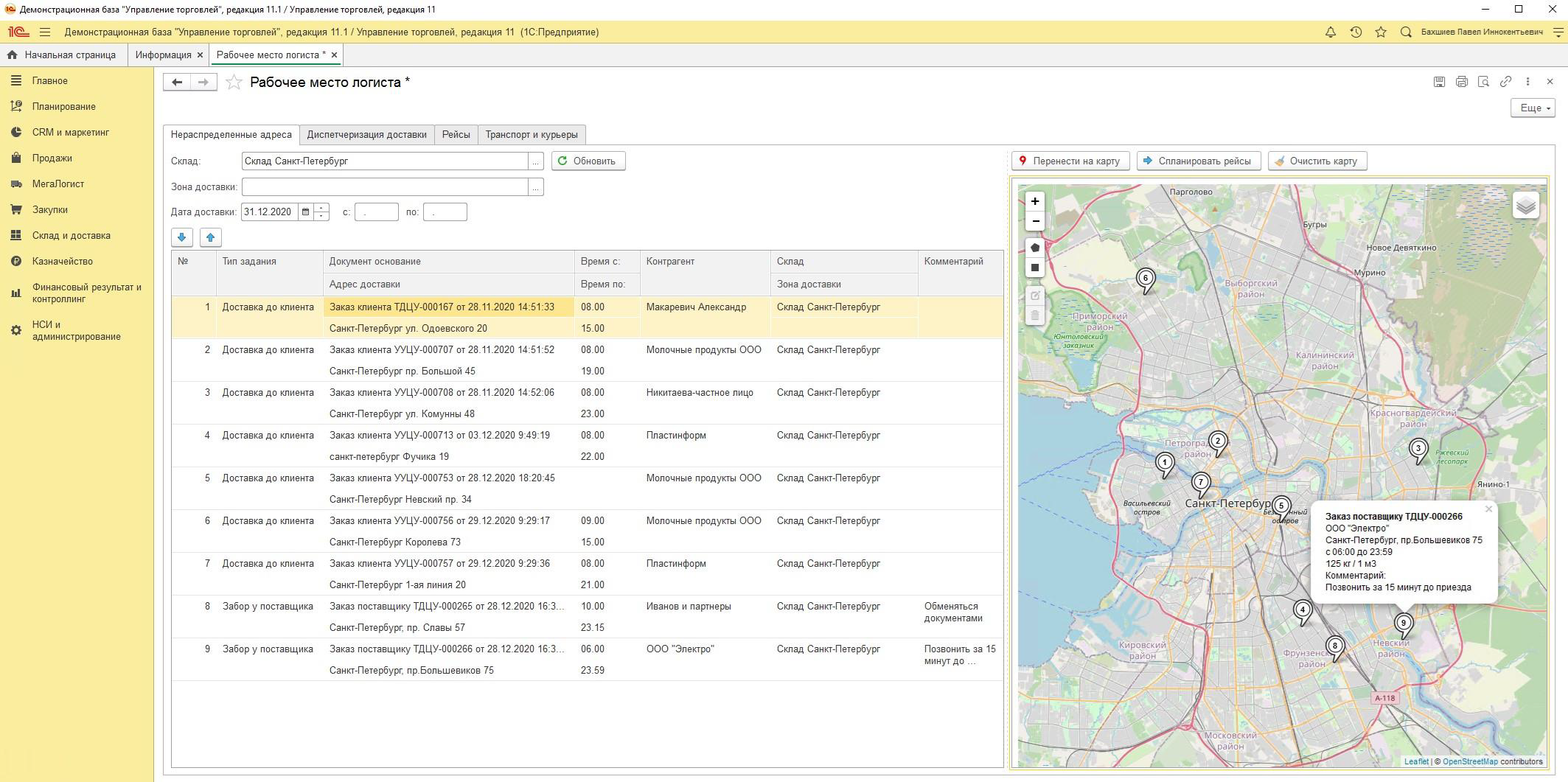The height and width of the screenshot is (782, 1568).
Task: Click the save diskette icon
Action: [1439, 82]
